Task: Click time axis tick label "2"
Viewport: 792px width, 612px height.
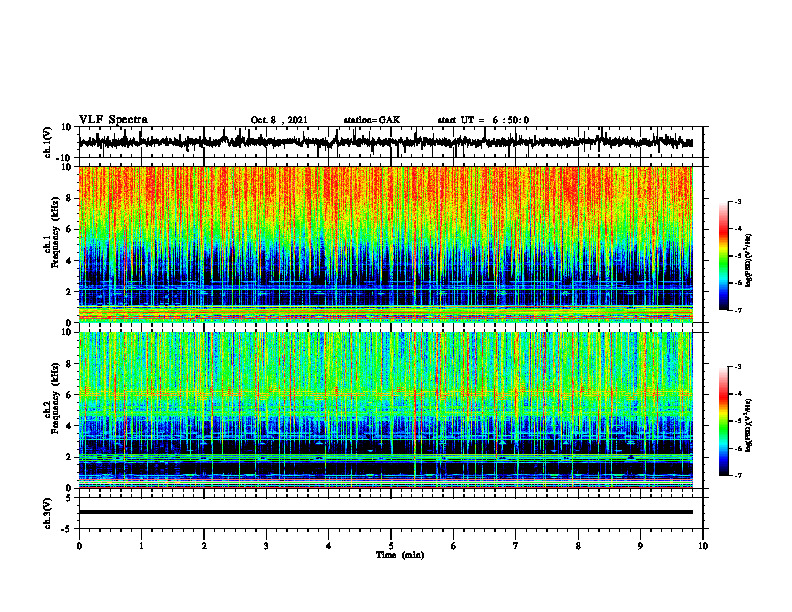Action: coord(204,546)
